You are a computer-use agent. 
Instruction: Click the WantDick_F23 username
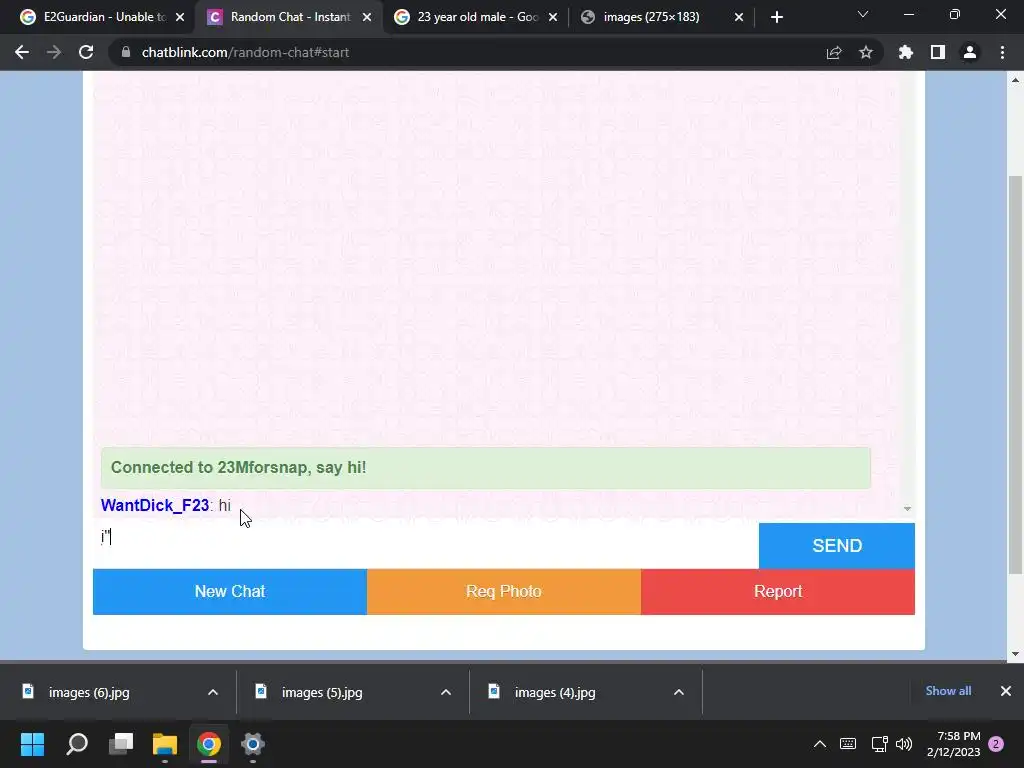pyautogui.click(x=155, y=505)
